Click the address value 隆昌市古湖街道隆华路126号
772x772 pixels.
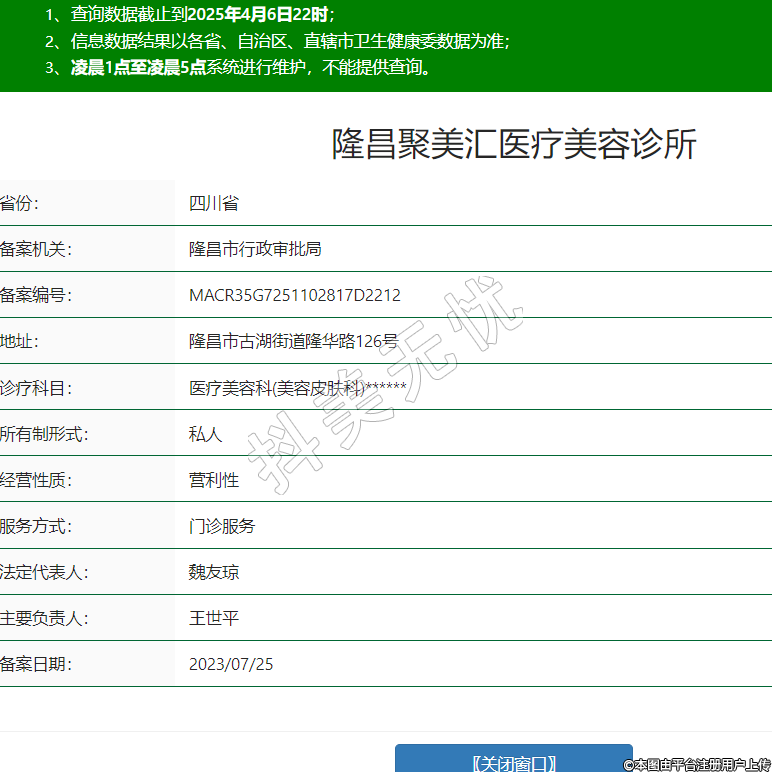293,341
